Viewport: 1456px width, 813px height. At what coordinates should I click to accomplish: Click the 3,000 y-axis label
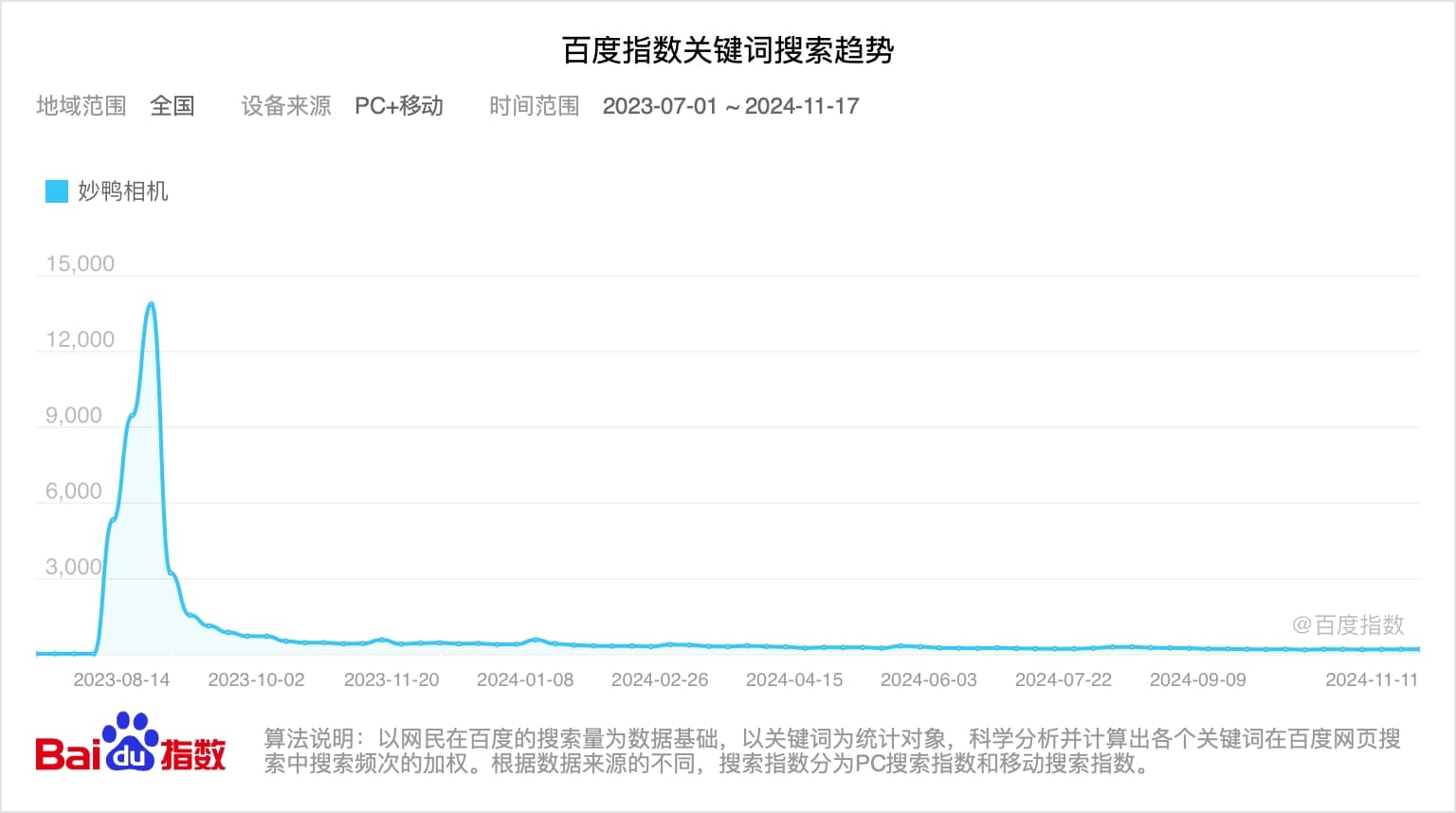tap(74, 567)
